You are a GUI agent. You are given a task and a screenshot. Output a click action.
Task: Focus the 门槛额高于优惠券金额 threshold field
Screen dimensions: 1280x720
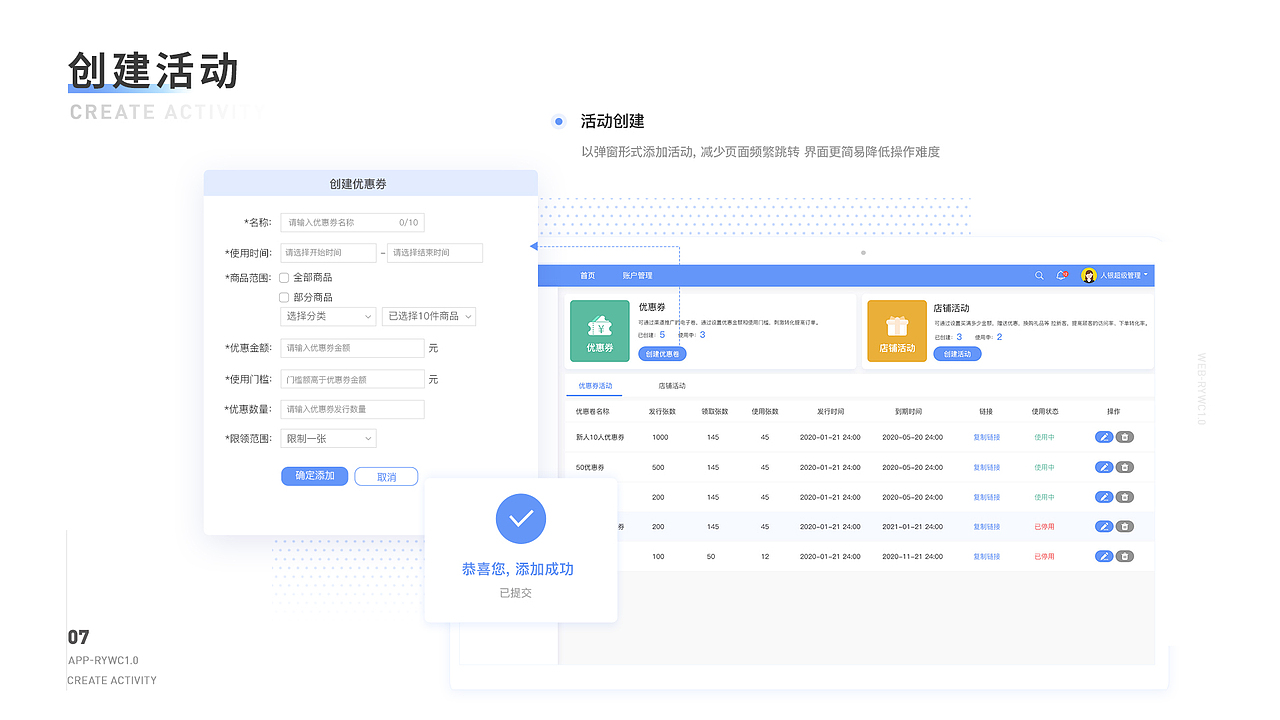click(x=352, y=379)
